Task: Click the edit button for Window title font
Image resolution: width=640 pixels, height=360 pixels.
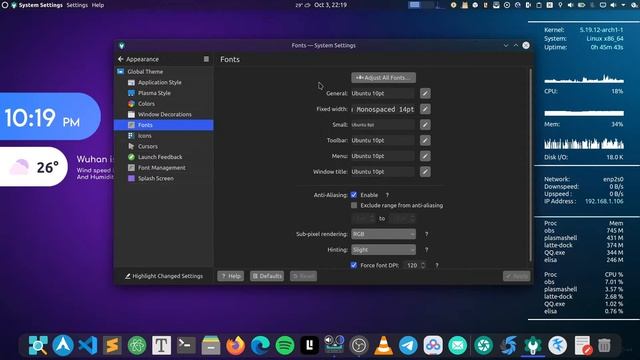Action: point(425,172)
